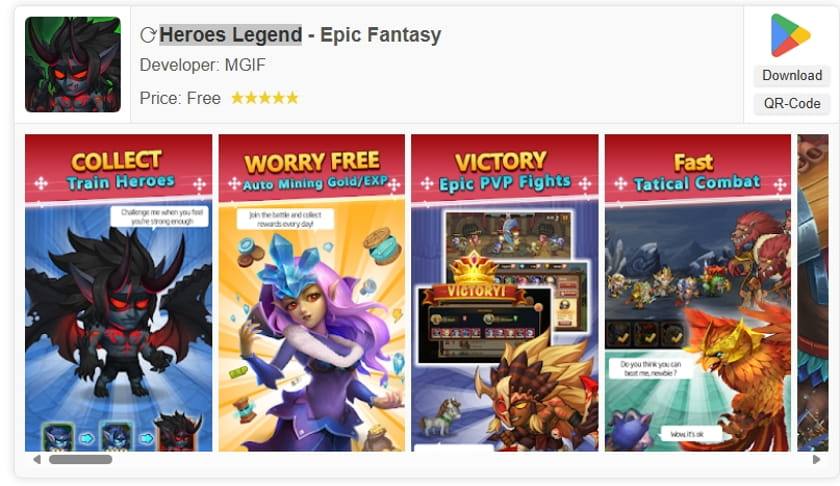This screenshot has width=840, height=486.
Task: Click the Price: Free label
Action: 180,99
